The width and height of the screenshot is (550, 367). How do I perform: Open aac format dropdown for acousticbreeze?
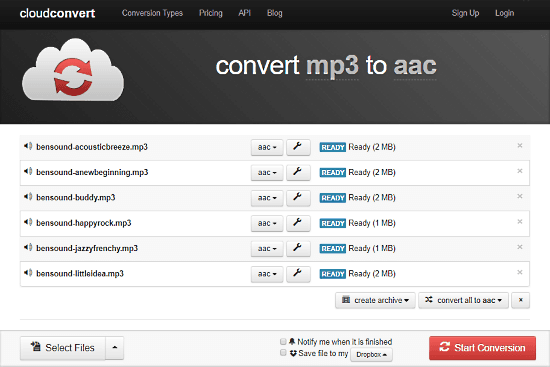267,147
